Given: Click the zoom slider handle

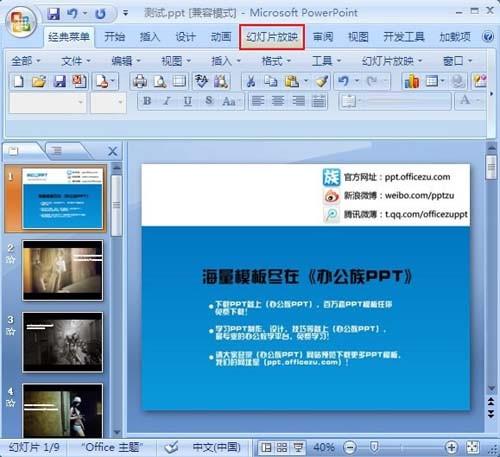Looking at the screenshot, I should pos(374,447).
